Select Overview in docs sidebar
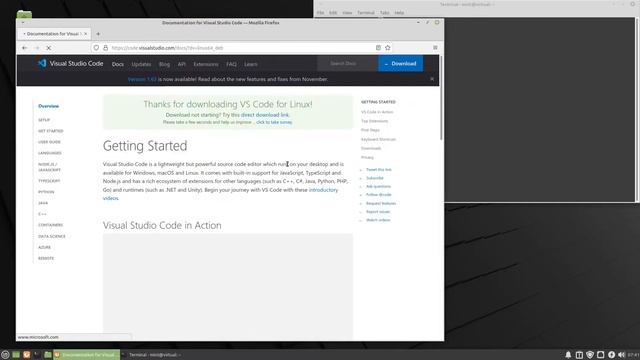 point(49,106)
